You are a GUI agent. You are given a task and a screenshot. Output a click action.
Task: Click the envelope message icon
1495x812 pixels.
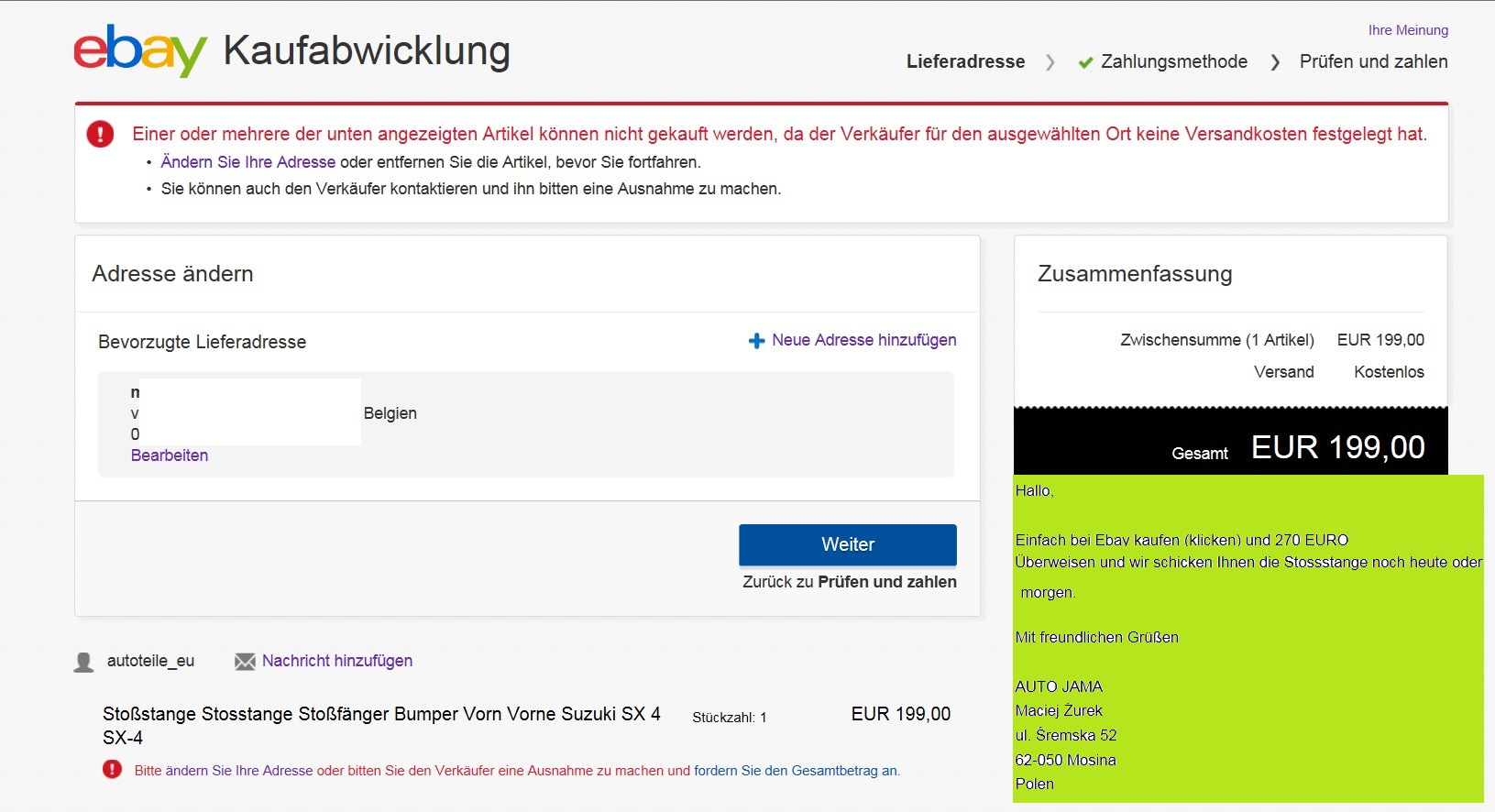[245, 662]
